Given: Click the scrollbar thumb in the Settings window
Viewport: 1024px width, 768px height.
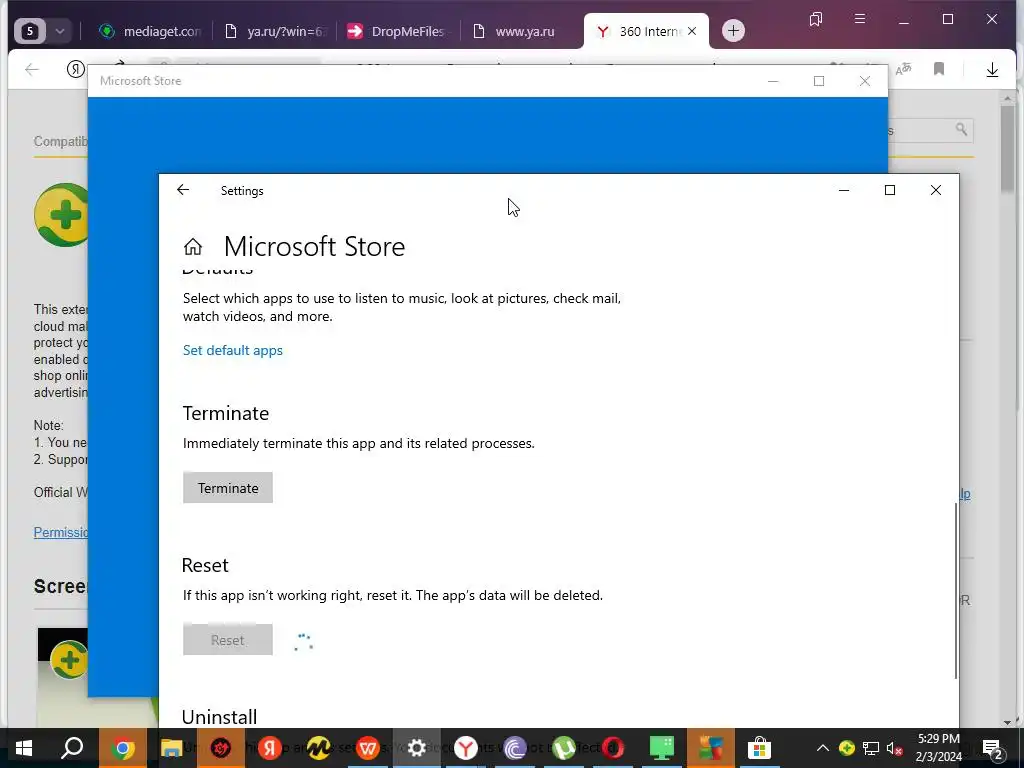Looking at the screenshot, I should point(955,591).
